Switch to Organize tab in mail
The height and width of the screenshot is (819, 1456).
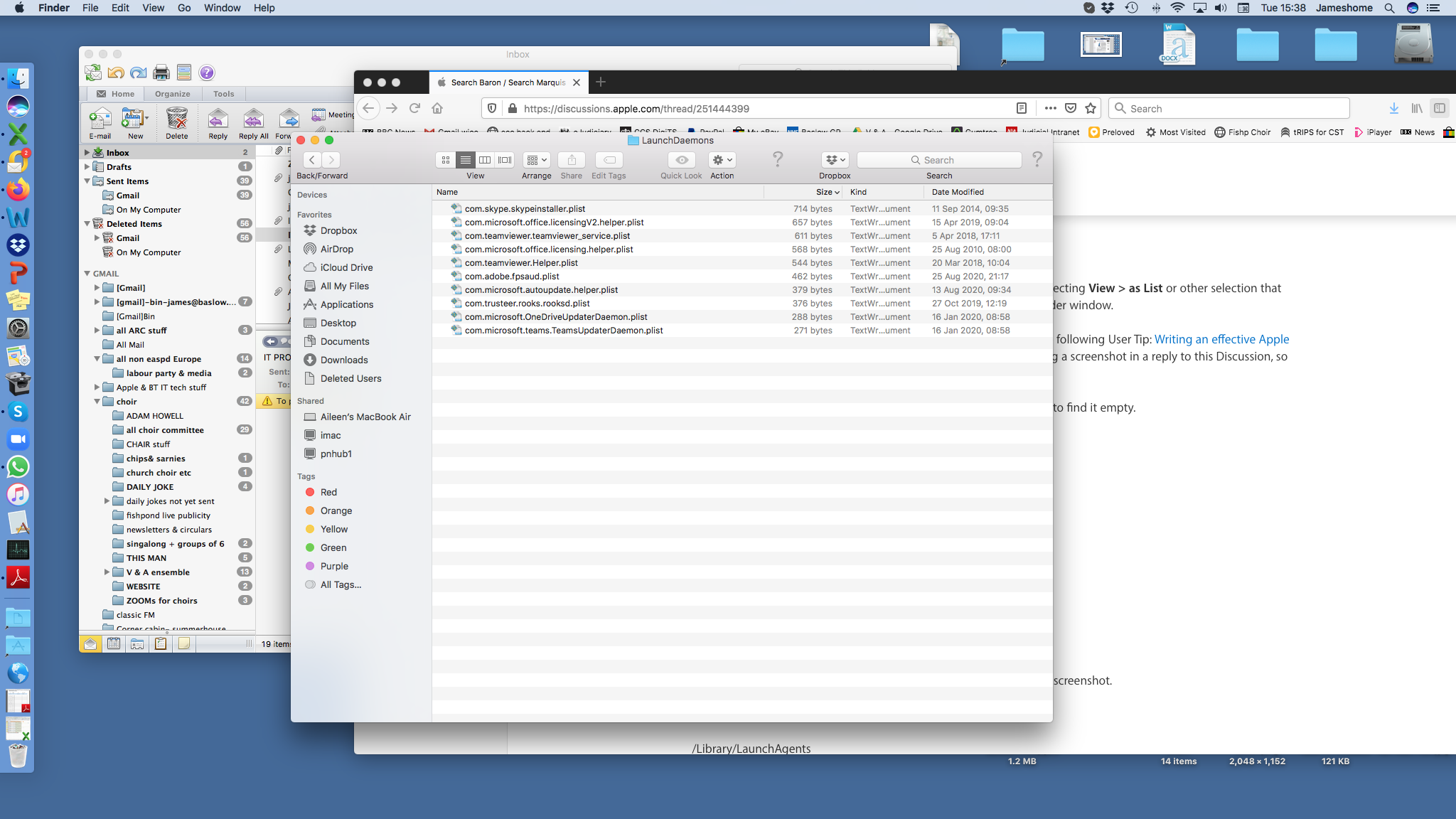172,94
